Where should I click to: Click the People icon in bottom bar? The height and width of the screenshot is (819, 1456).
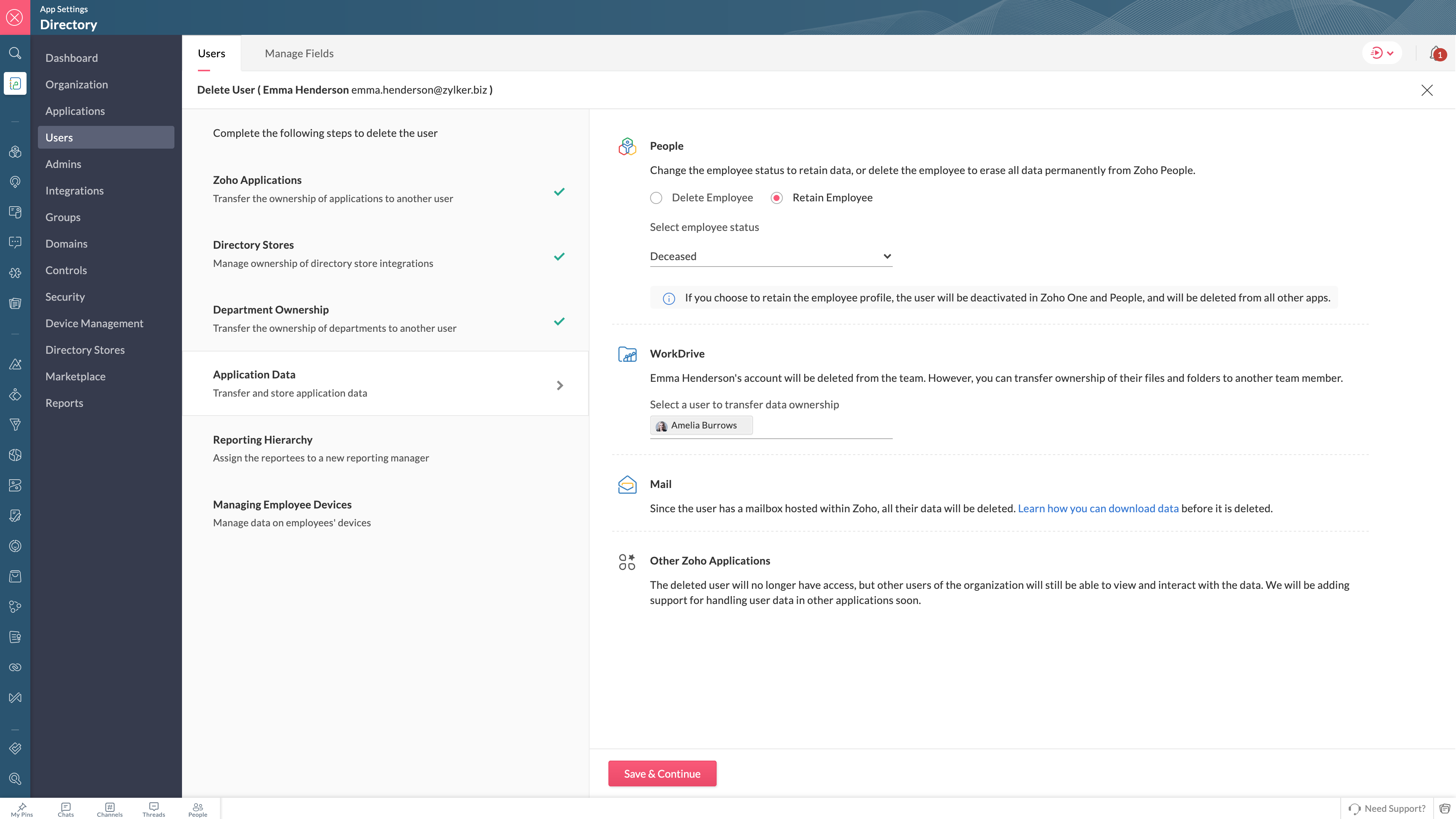click(198, 809)
